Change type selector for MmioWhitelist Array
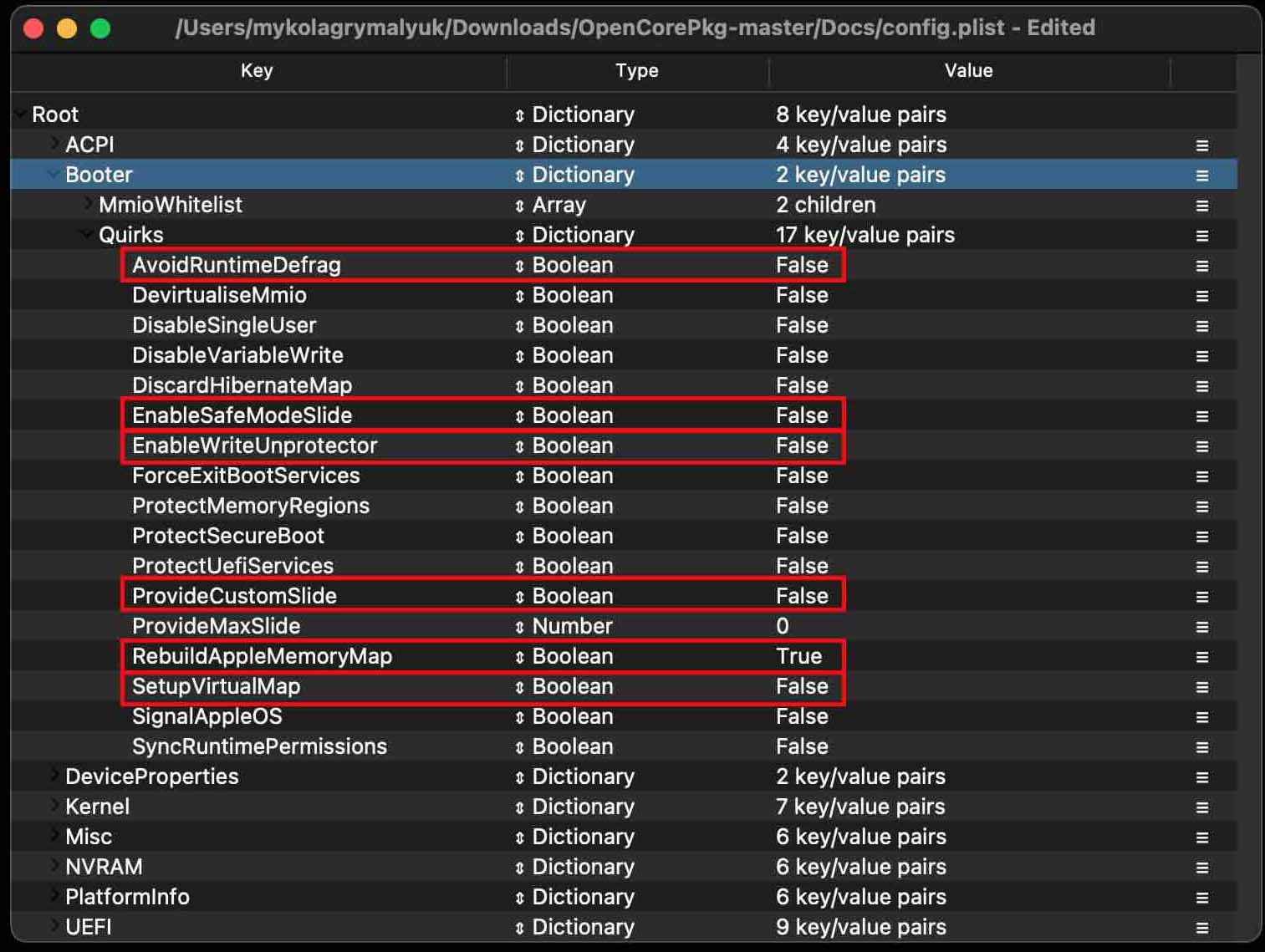 pyautogui.click(x=519, y=206)
